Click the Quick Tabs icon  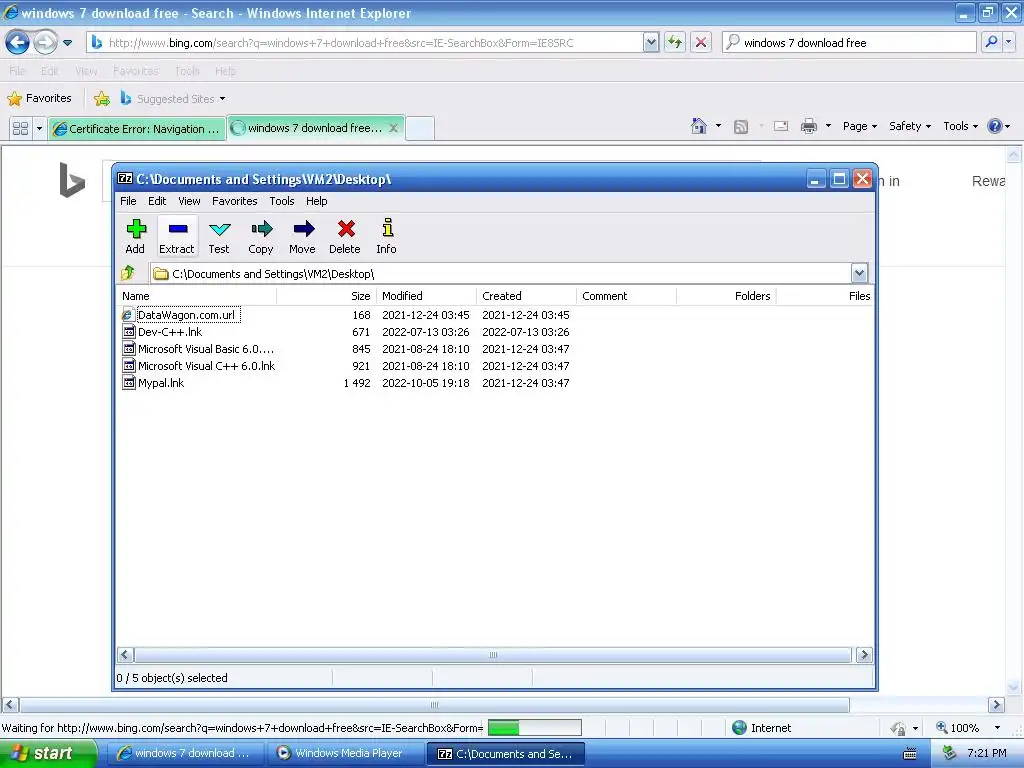tap(20, 129)
